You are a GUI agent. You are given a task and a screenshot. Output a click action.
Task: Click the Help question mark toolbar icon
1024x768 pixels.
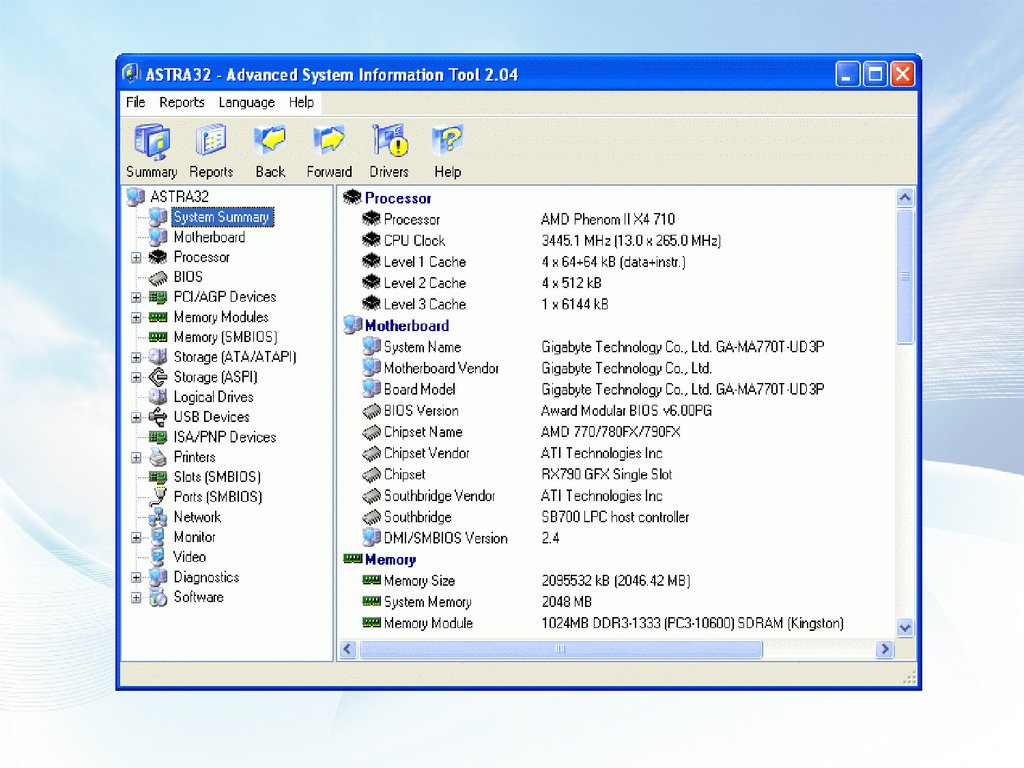pyautogui.click(x=447, y=142)
